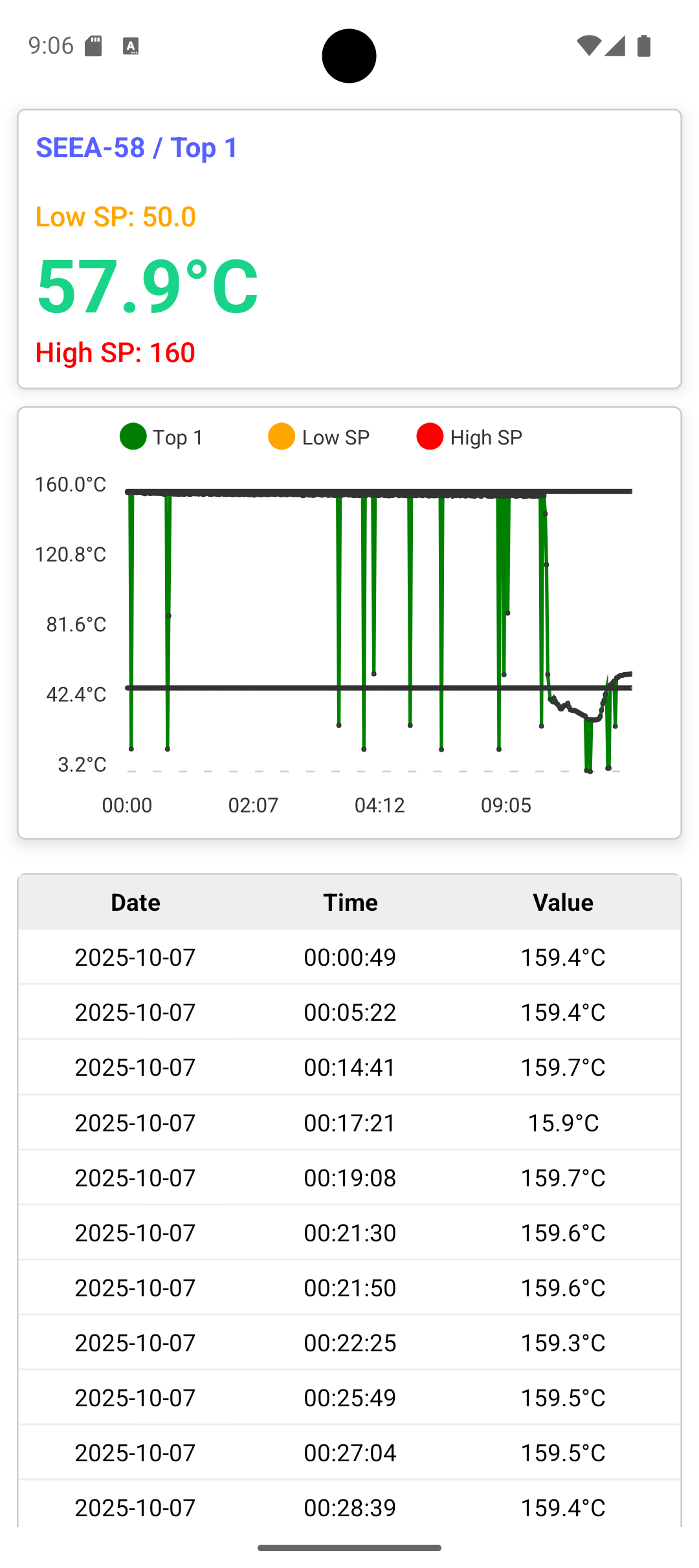
Task: Tap the Low SP: 50.0 setpoint
Action: coord(116,217)
